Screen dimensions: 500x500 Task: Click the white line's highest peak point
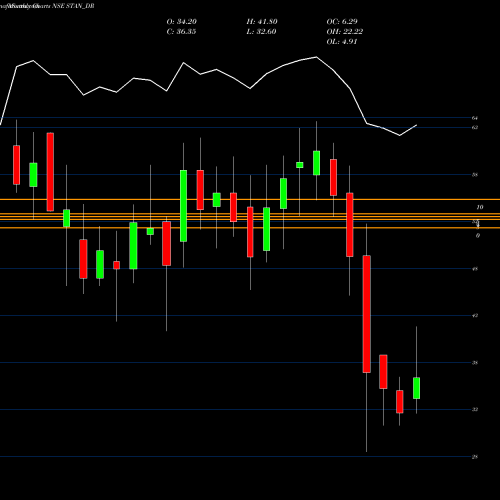316,57
